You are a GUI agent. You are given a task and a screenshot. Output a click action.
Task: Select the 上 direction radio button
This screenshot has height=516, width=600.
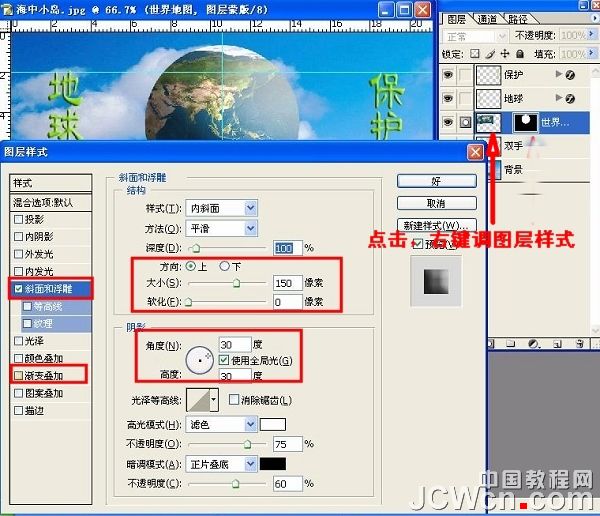(x=190, y=266)
